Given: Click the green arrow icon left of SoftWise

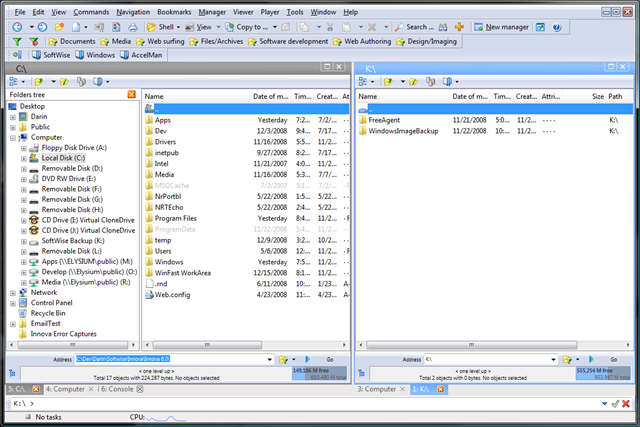Looking at the screenshot, I should 17,55.
